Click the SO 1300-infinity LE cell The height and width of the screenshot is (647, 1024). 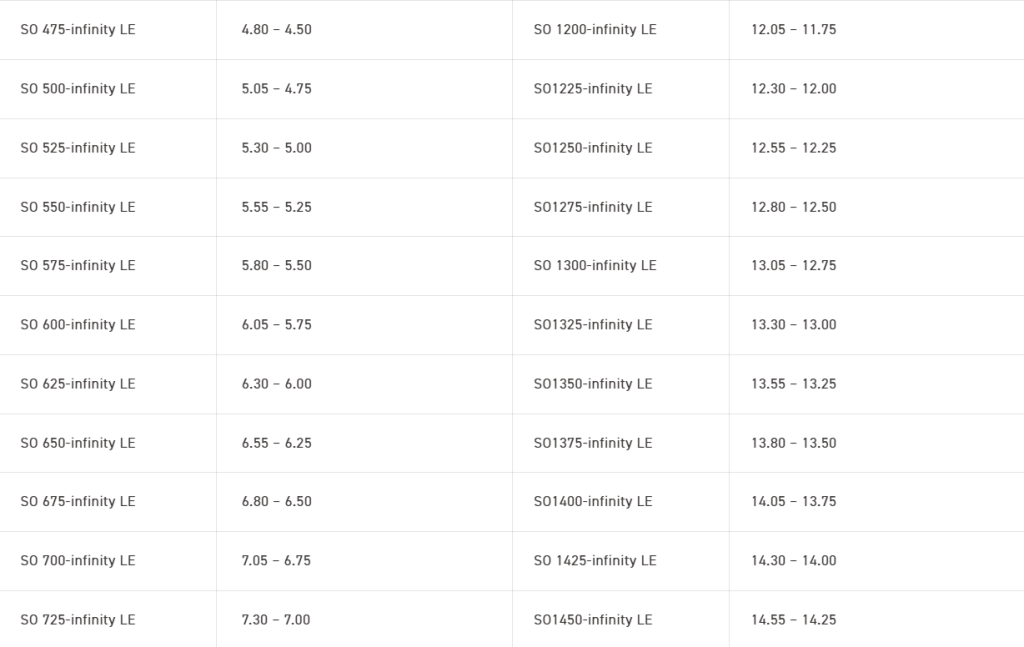coord(595,266)
